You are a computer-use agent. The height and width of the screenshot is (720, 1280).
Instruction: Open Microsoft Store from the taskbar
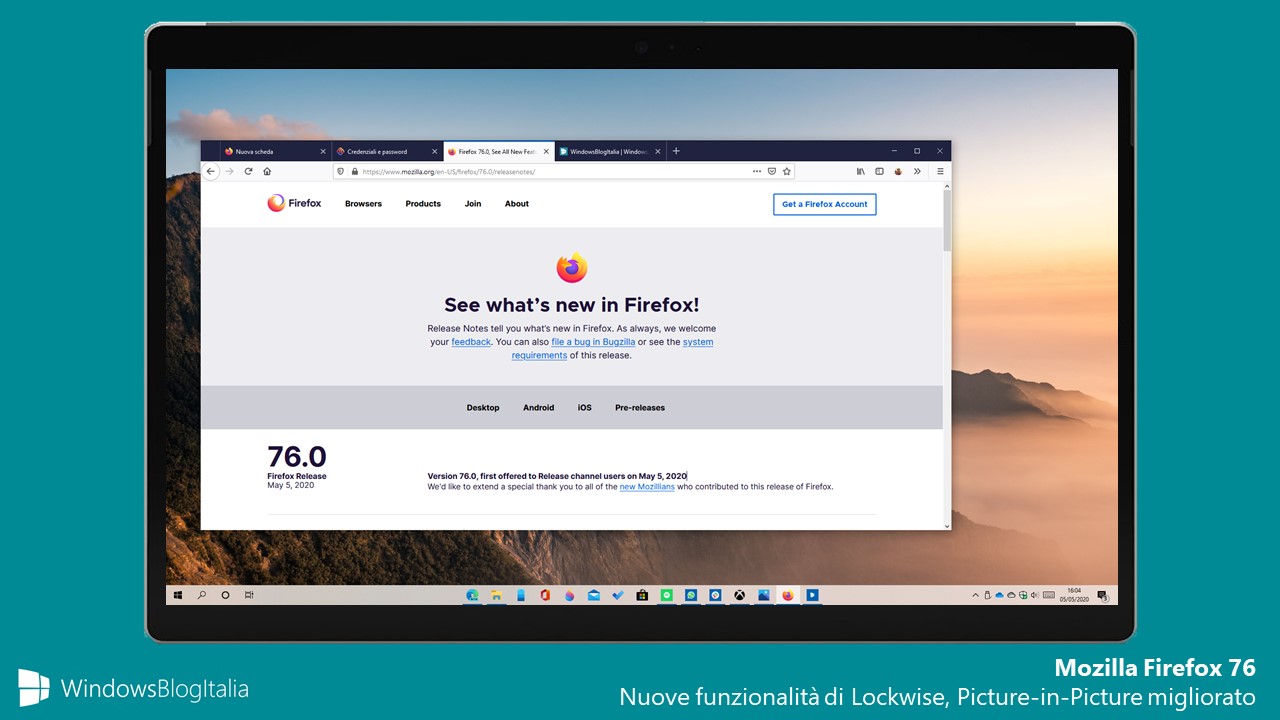coord(642,595)
